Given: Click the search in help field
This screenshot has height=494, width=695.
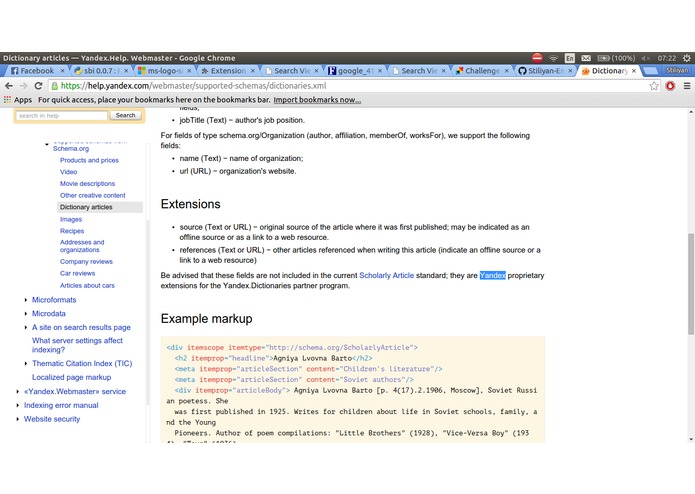Looking at the screenshot, I should click(61, 116).
